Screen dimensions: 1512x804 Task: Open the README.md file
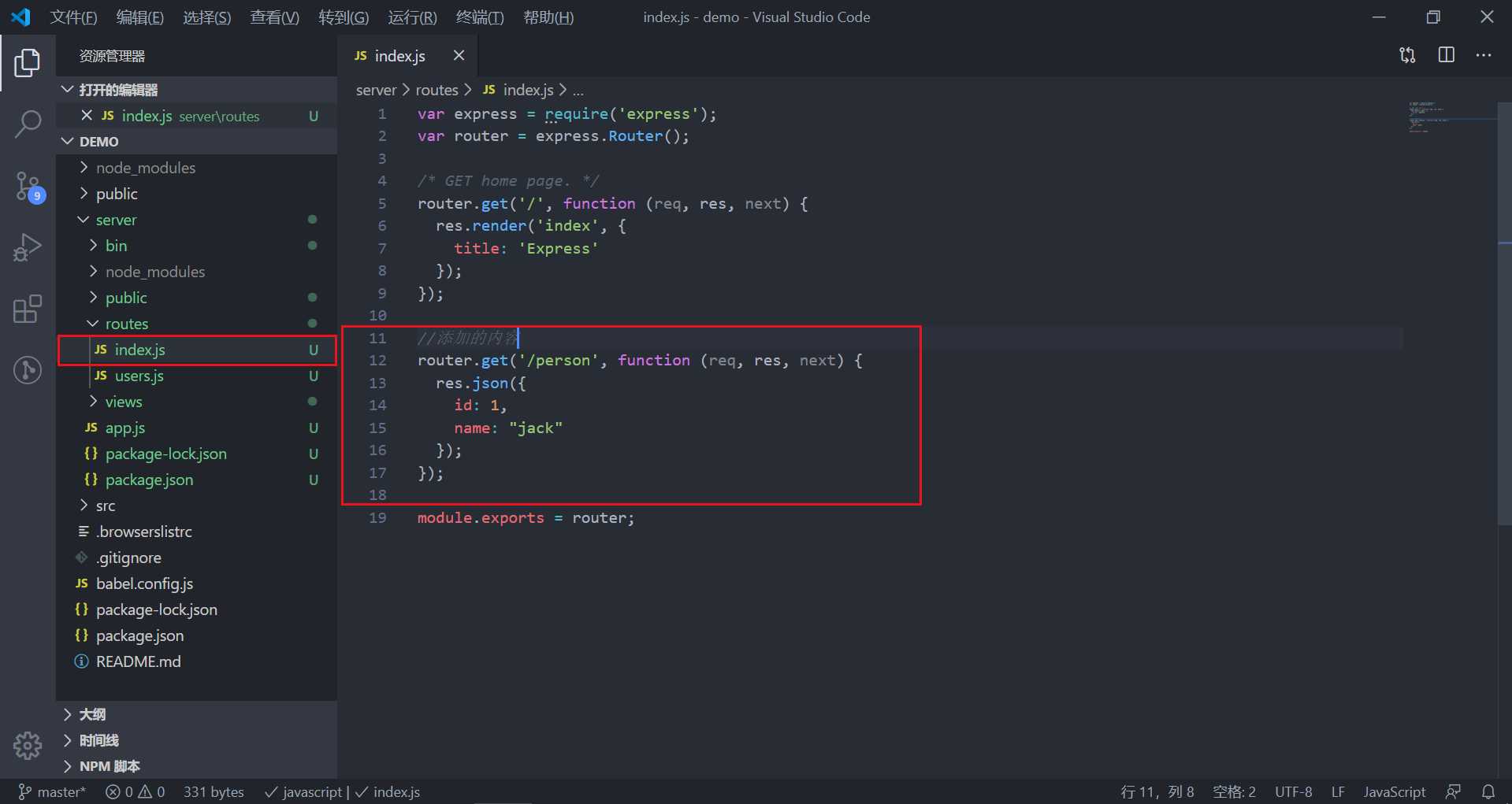coord(197,661)
